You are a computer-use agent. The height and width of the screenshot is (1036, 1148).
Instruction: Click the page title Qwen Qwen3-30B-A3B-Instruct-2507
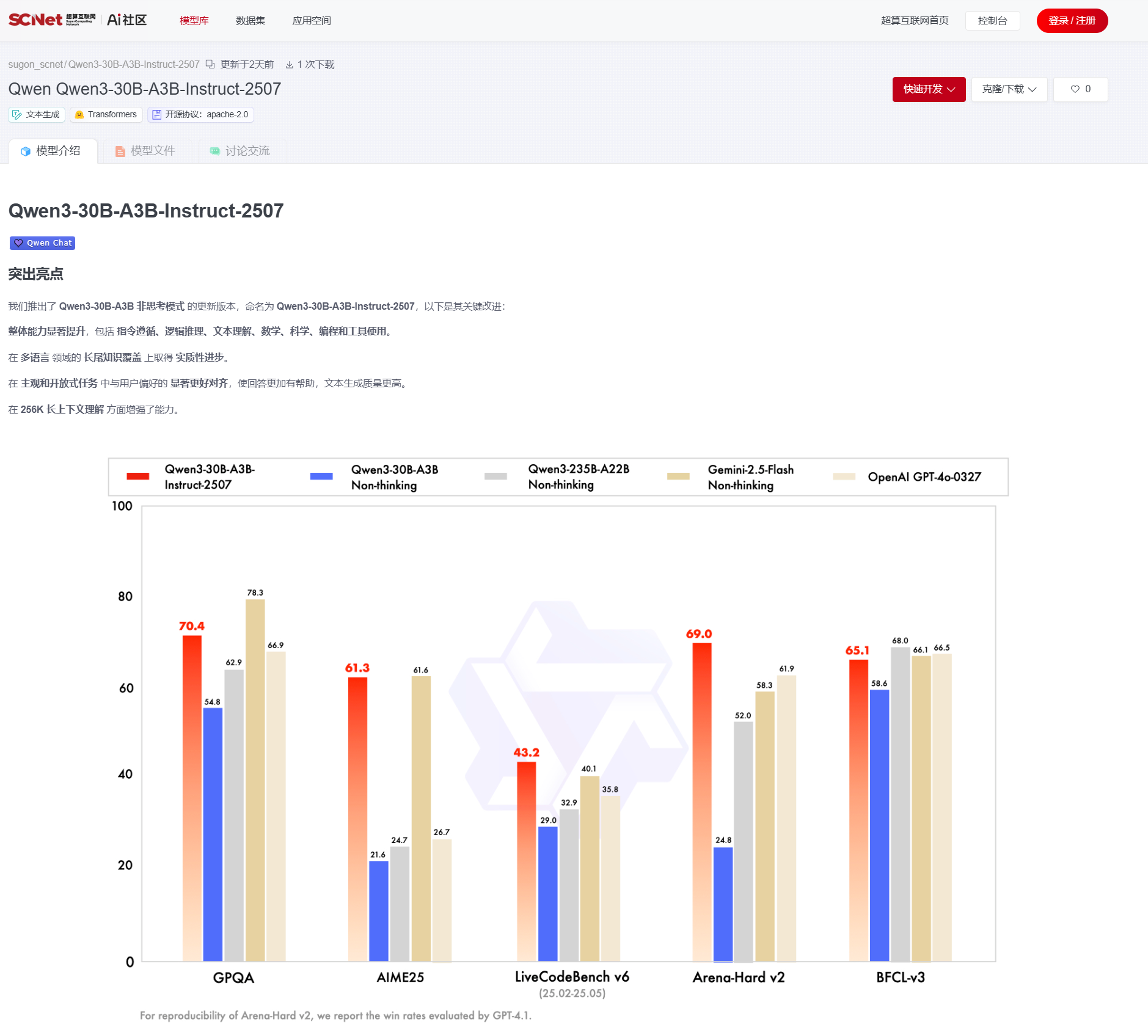(145, 89)
